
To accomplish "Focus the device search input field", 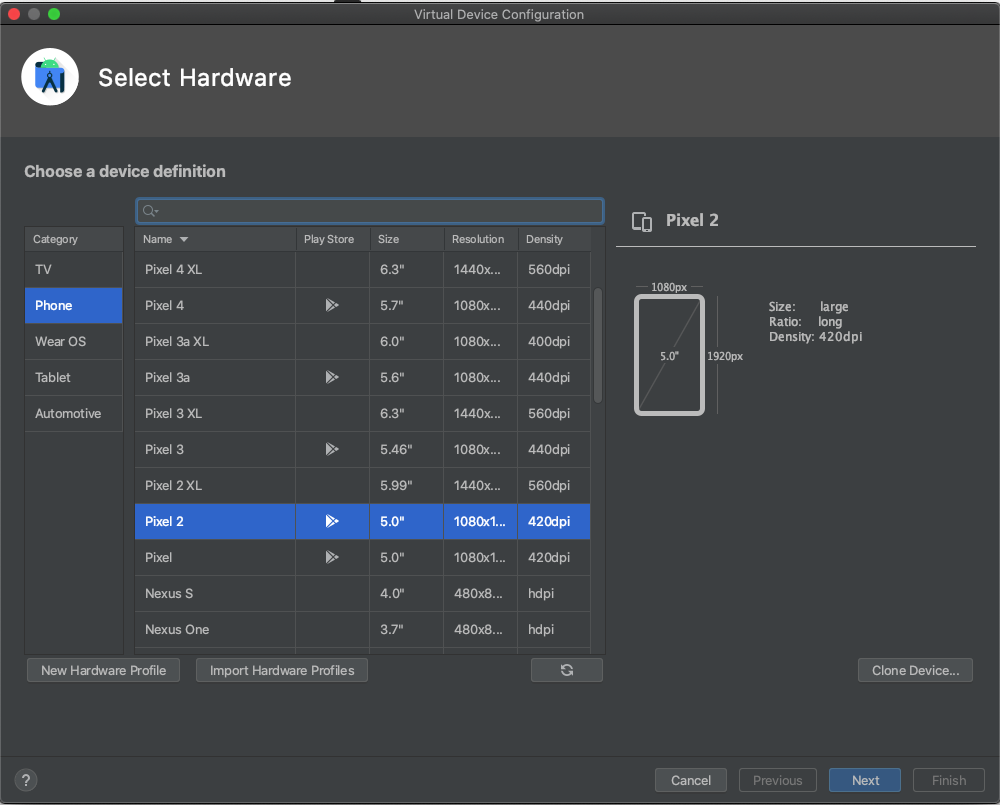I will pyautogui.click(x=370, y=211).
